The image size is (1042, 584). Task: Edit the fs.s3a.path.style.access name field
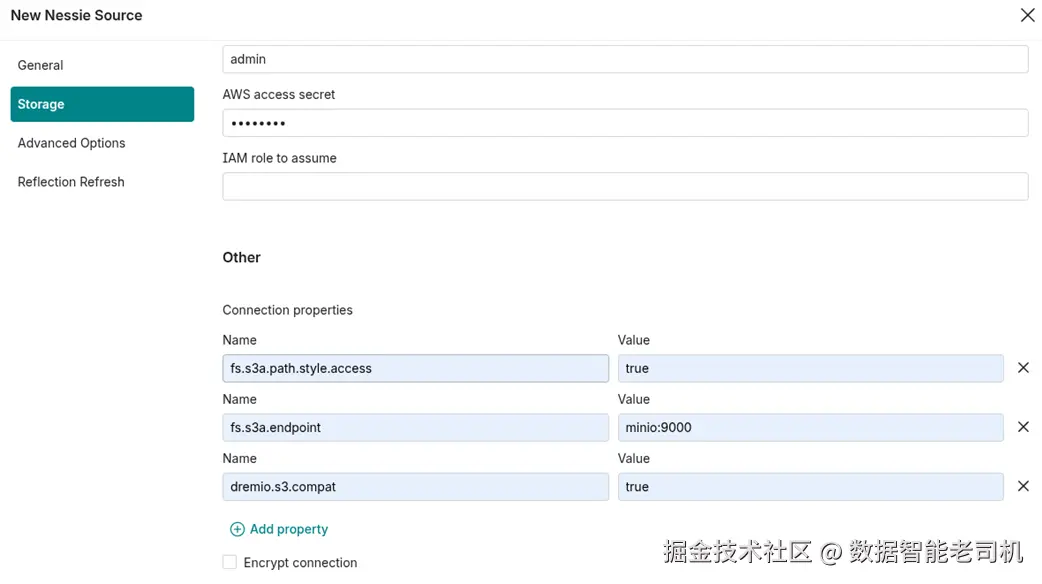[415, 368]
